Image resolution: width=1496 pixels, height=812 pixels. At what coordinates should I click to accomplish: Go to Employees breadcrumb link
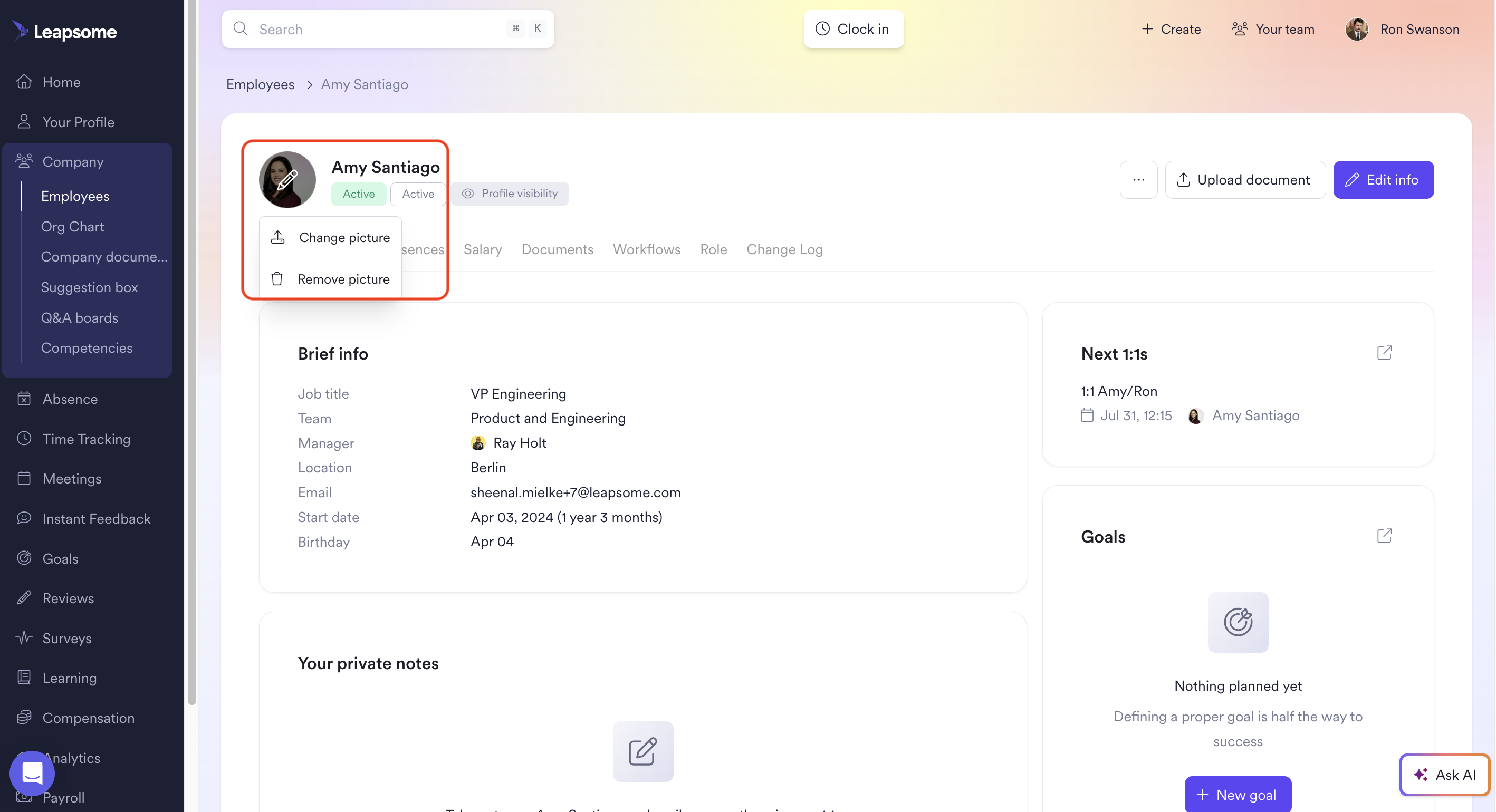click(260, 84)
